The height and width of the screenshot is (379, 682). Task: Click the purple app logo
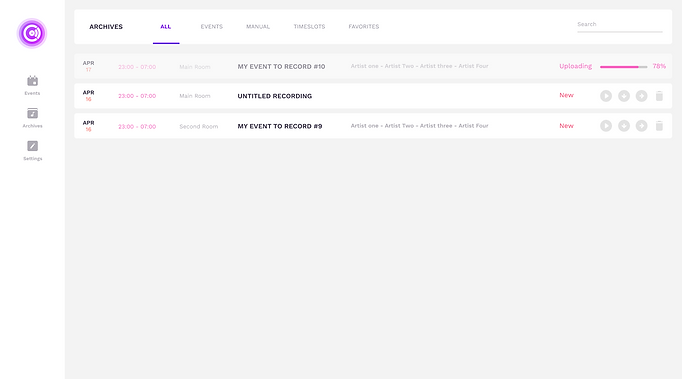(x=32, y=33)
